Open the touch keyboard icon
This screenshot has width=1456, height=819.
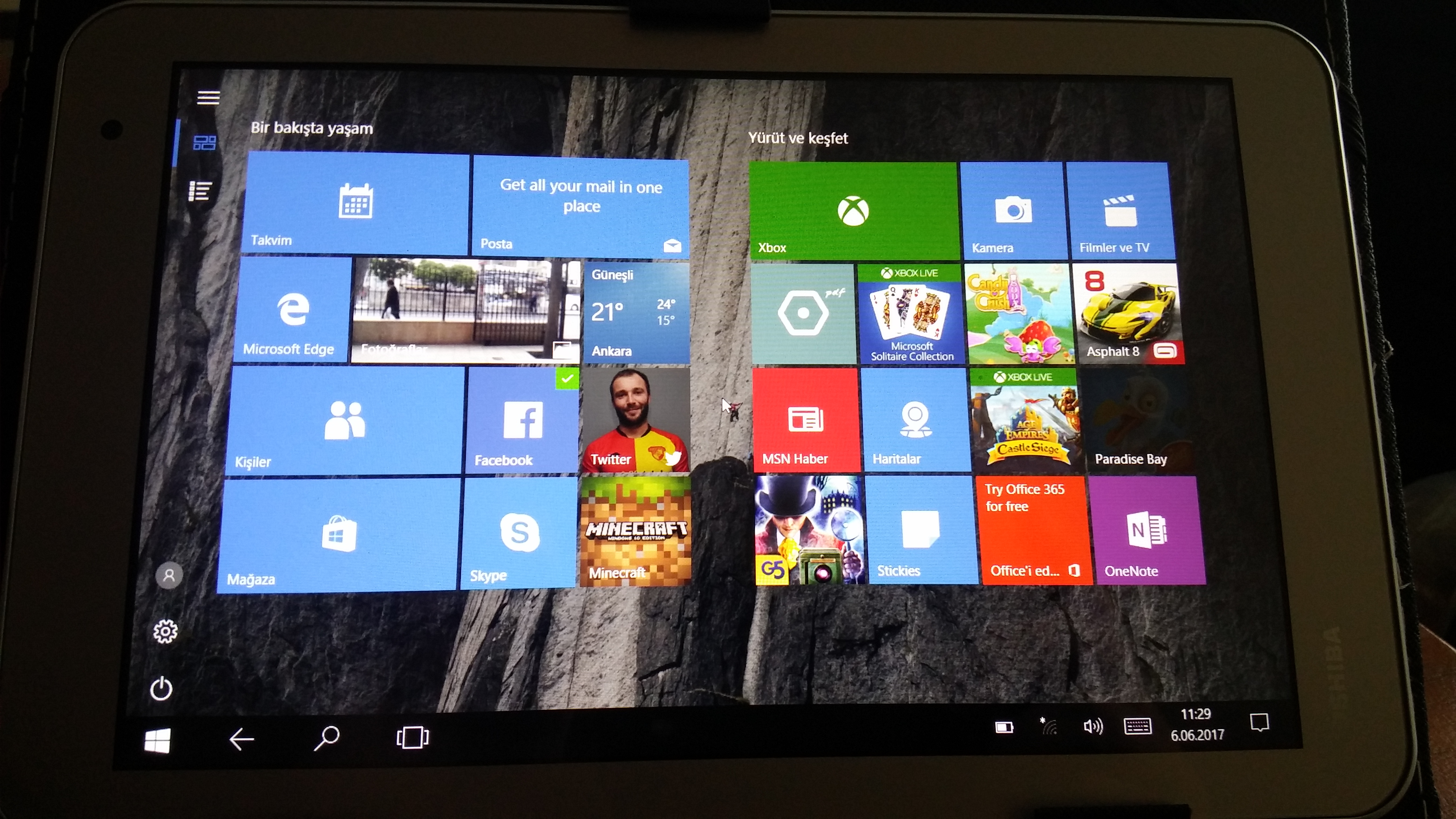tap(1137, 726)
